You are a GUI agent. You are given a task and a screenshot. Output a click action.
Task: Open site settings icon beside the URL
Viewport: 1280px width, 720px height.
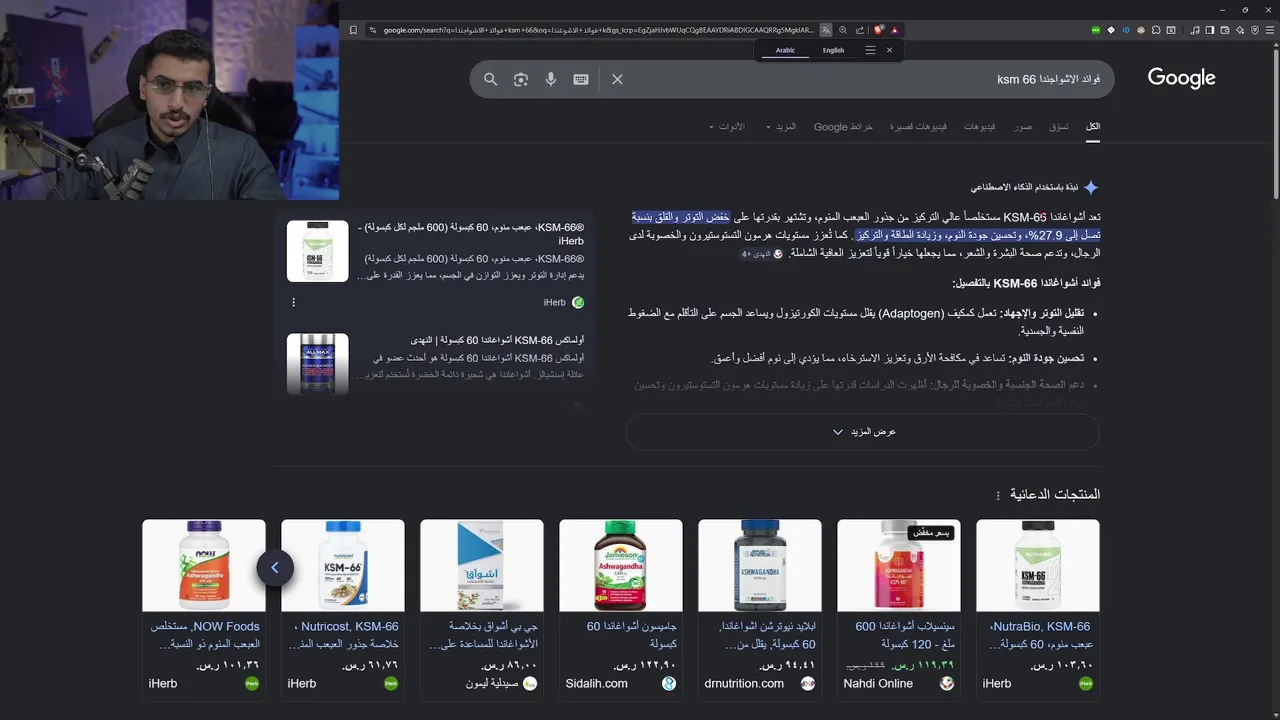point(373,30)
